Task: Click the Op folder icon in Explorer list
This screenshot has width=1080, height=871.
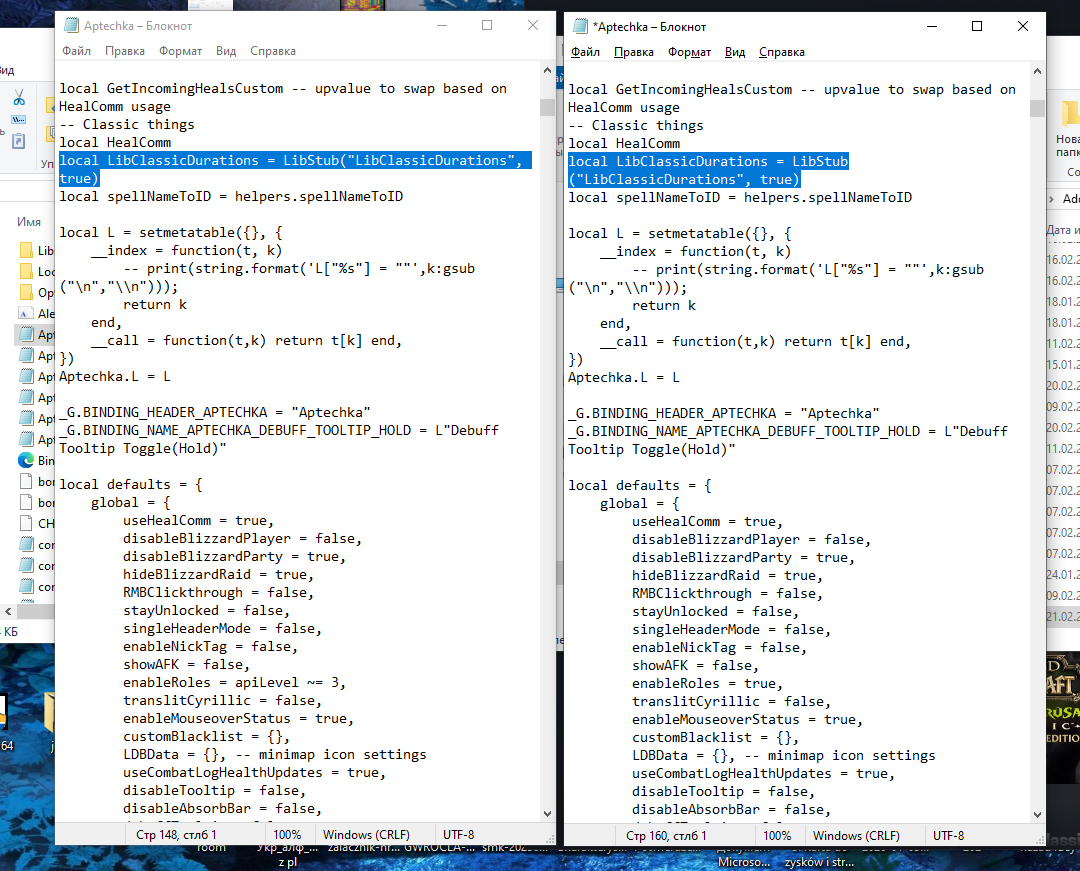Action: pyautogui.click(x=26, y=292)
